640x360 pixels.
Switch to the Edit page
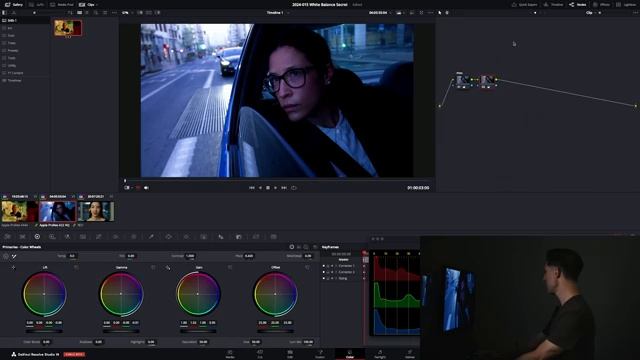[290, 354]
